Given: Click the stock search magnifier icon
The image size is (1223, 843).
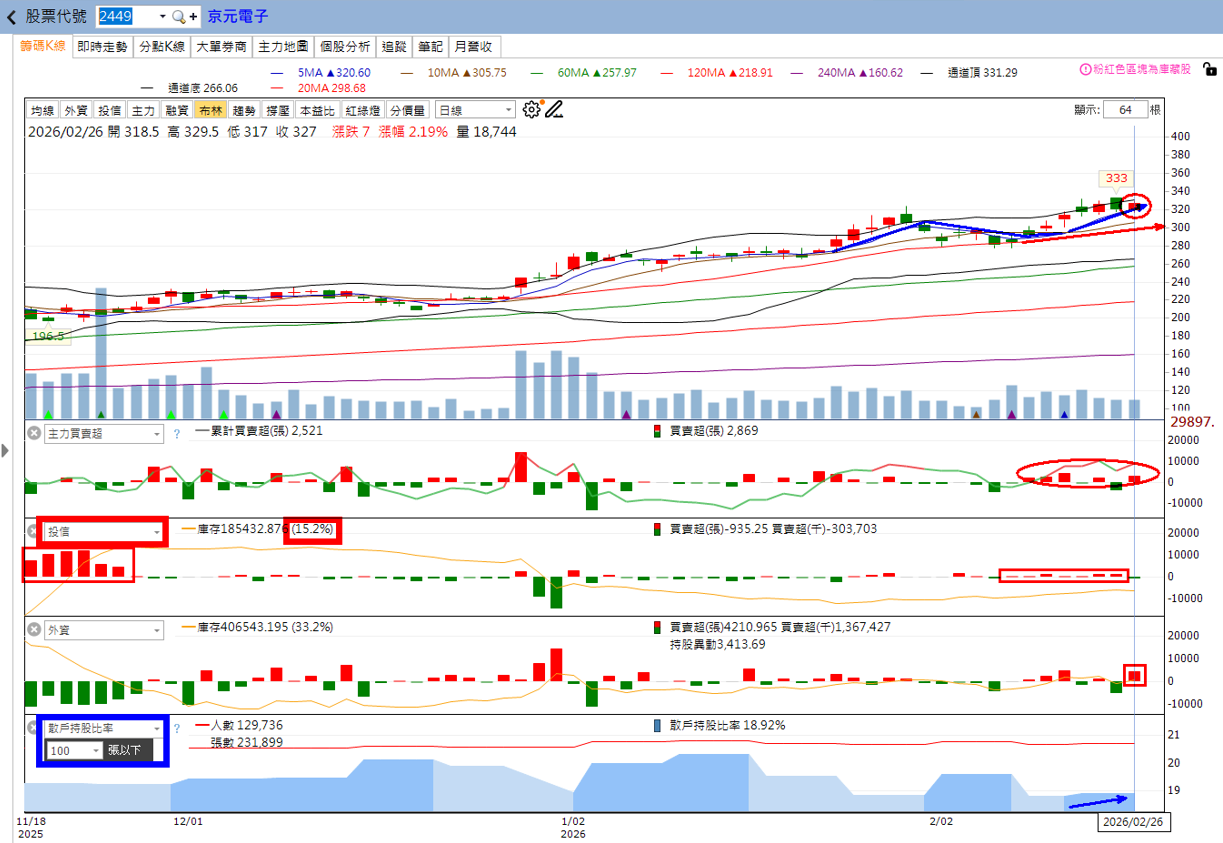Looking at the screenshot, I should click(x=176, y=17).
